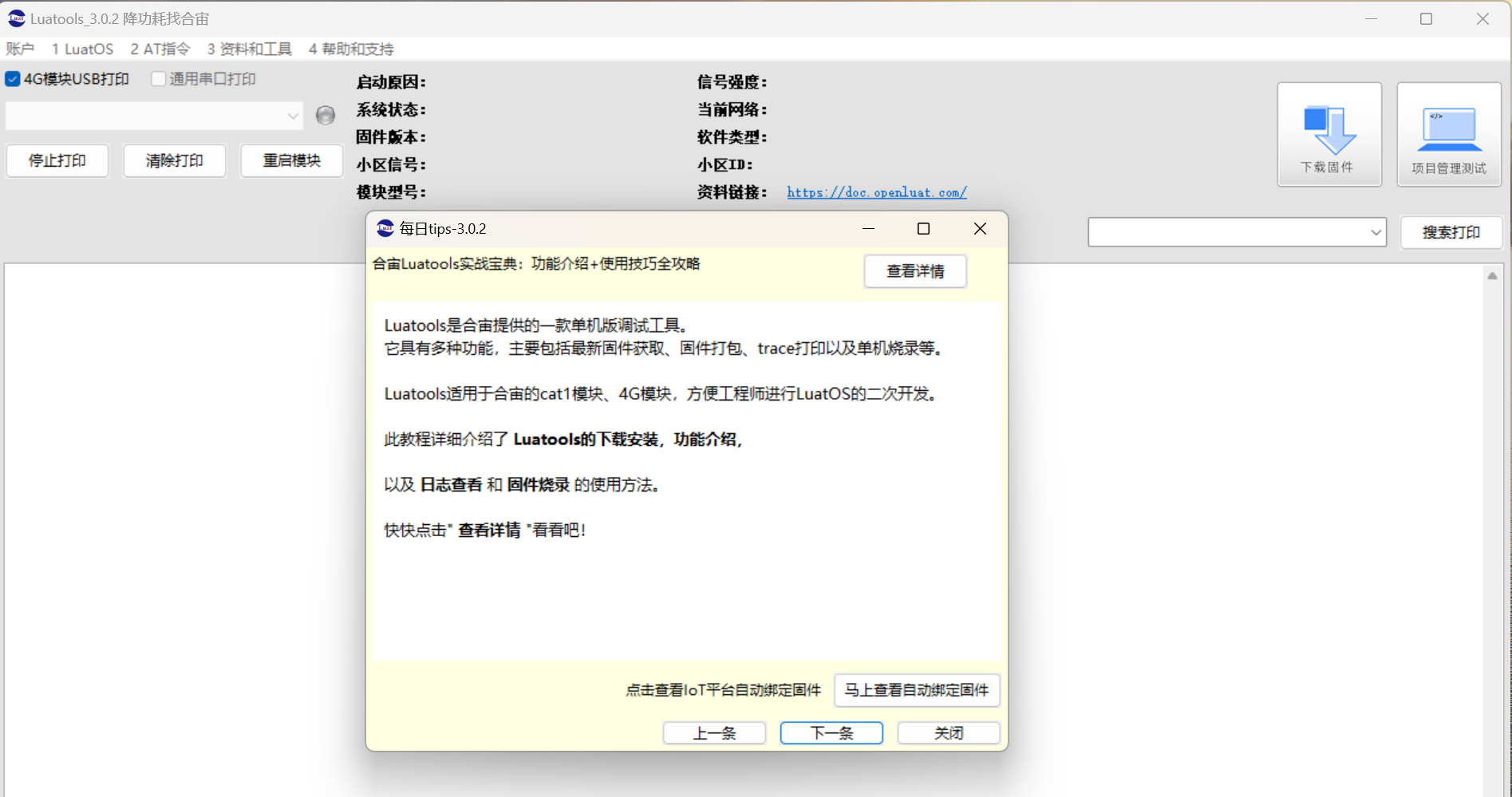Open the 账户 menu

click(20, 49)
